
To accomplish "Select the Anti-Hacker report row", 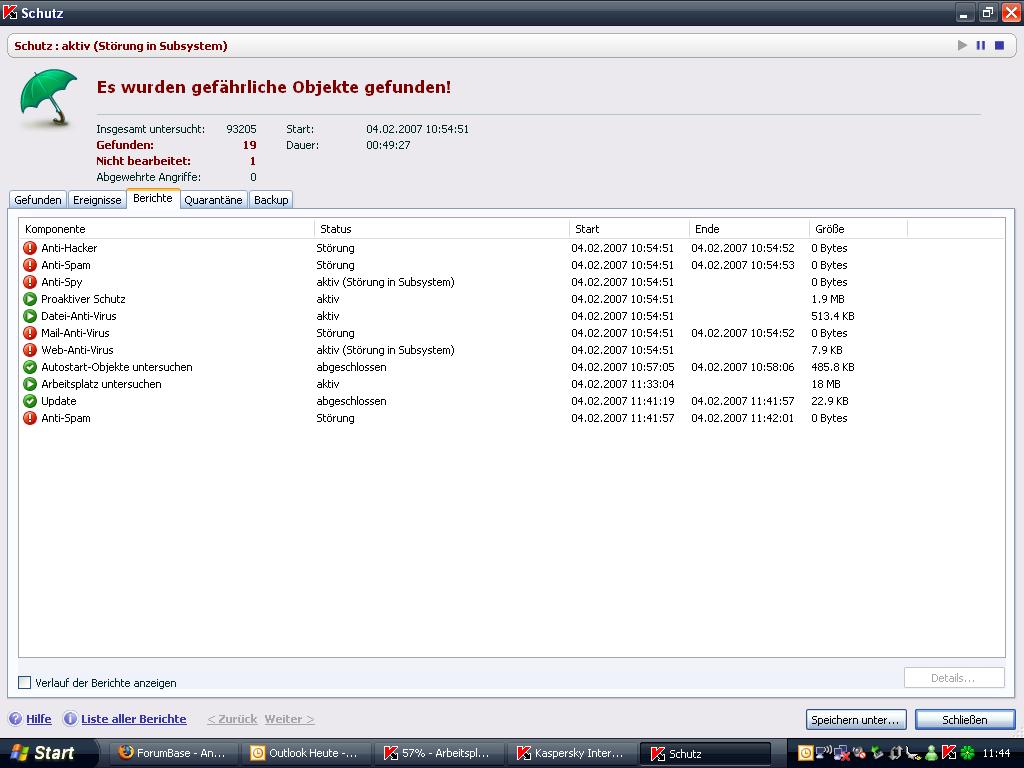I will 512,248.
